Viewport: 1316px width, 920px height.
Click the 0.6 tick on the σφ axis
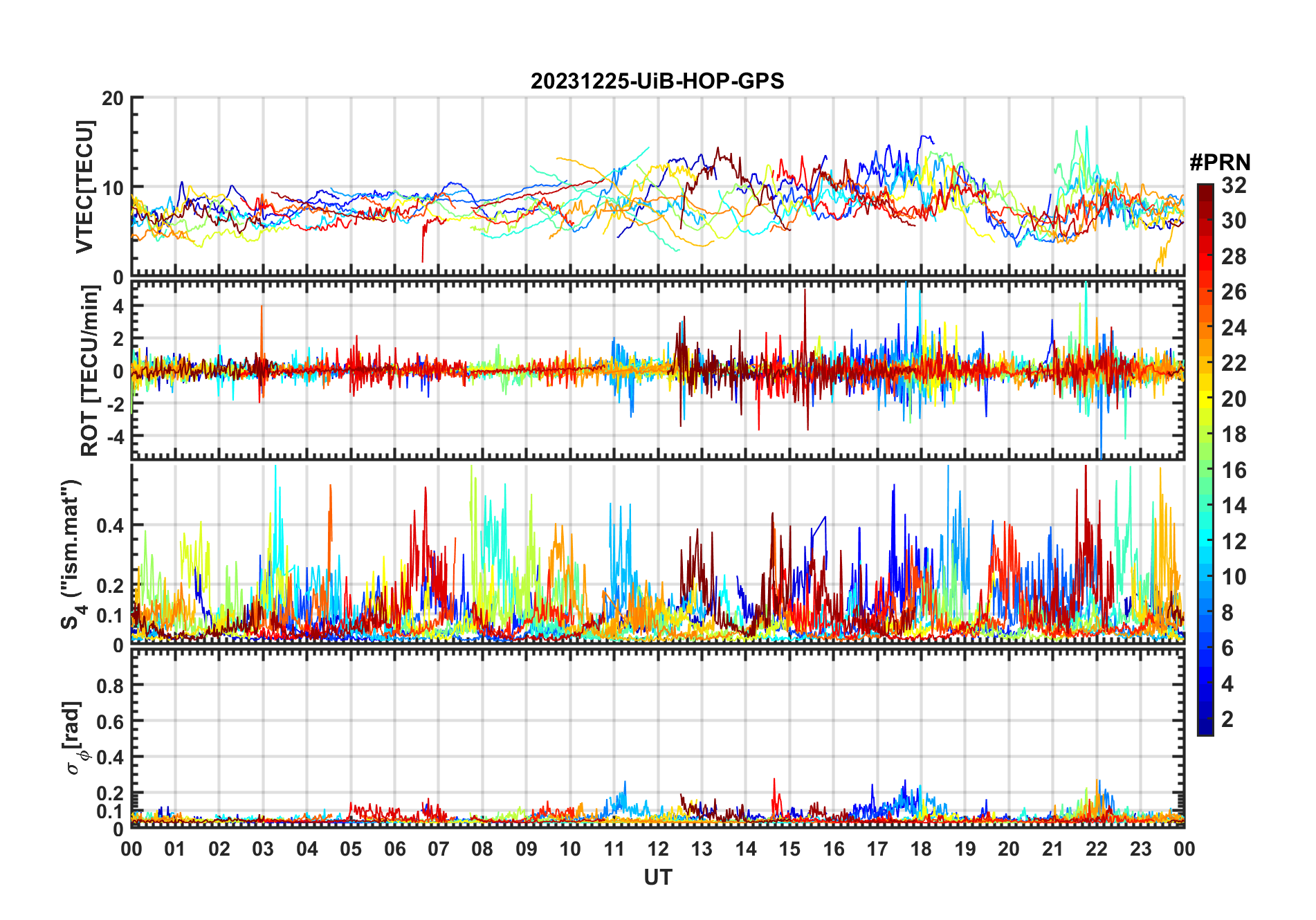click(111, 721)
